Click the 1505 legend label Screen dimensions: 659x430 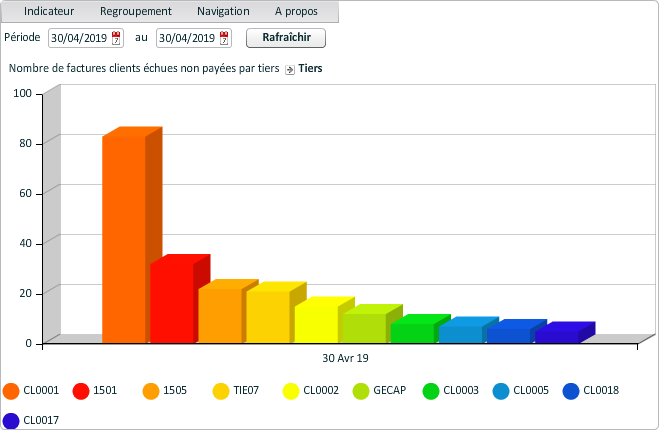click(175, 390)
